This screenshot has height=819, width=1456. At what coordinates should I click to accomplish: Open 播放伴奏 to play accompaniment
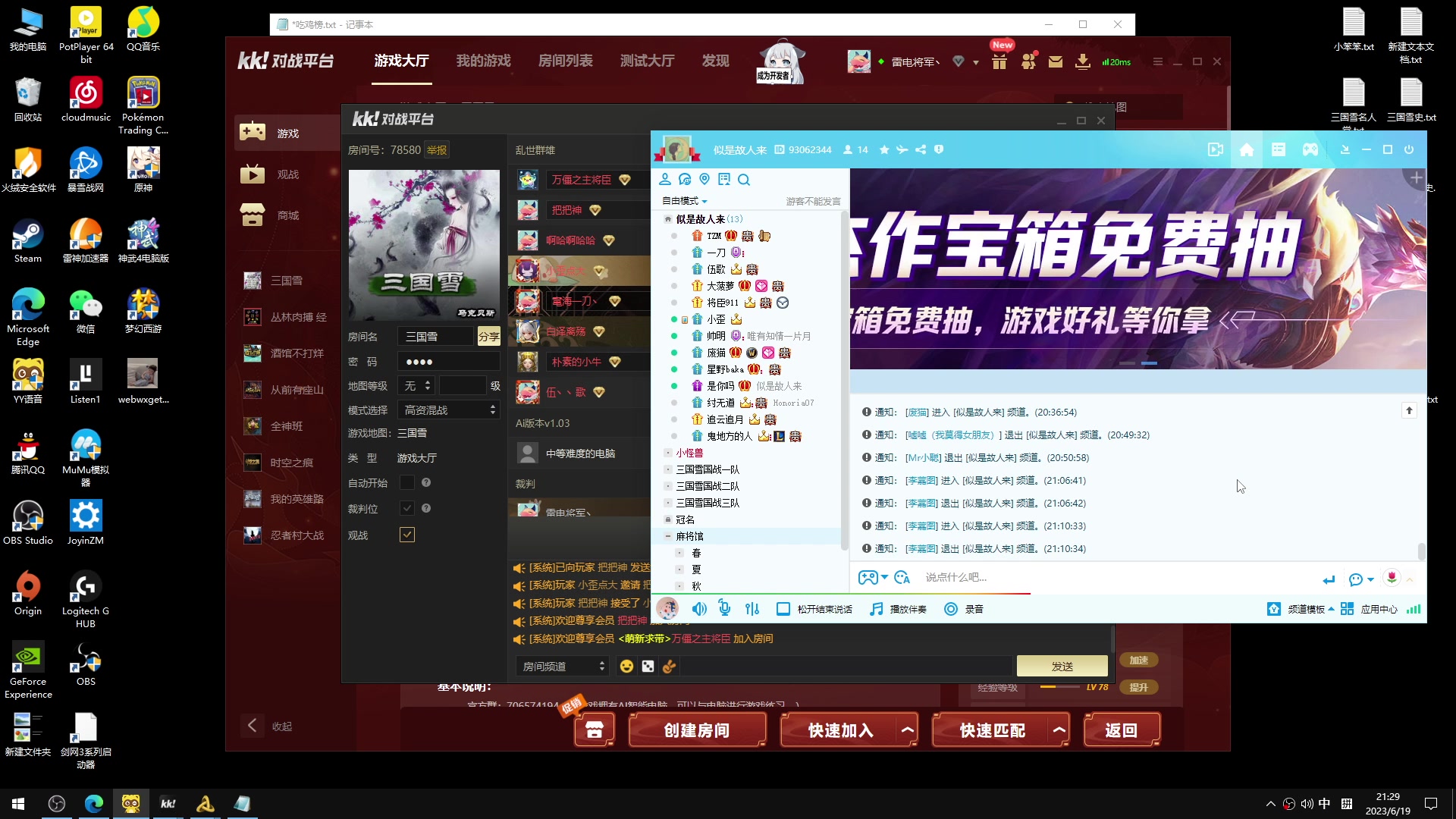coord(899,609)
